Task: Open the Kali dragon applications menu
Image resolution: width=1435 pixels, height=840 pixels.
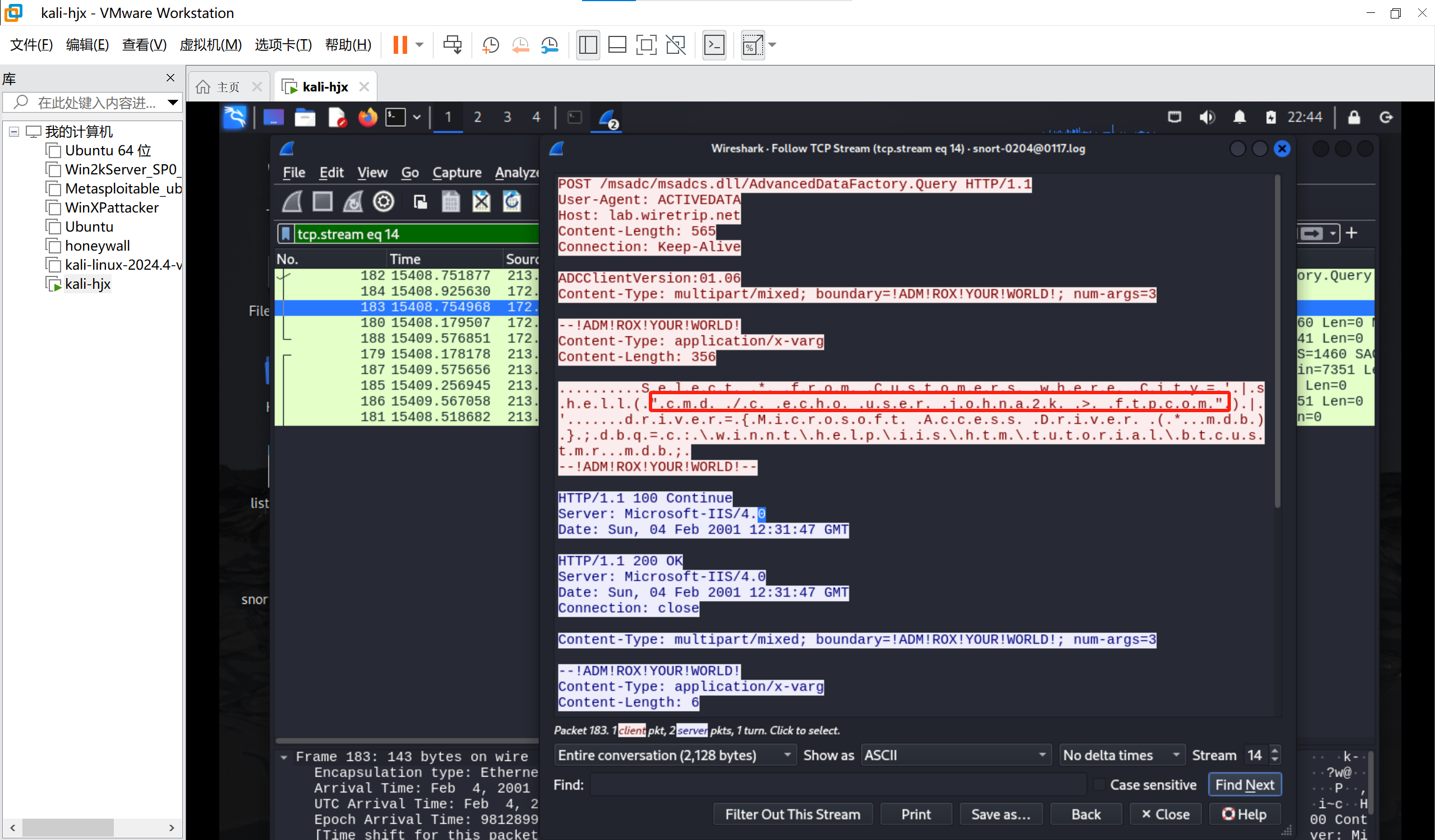Action: (235, 117)
